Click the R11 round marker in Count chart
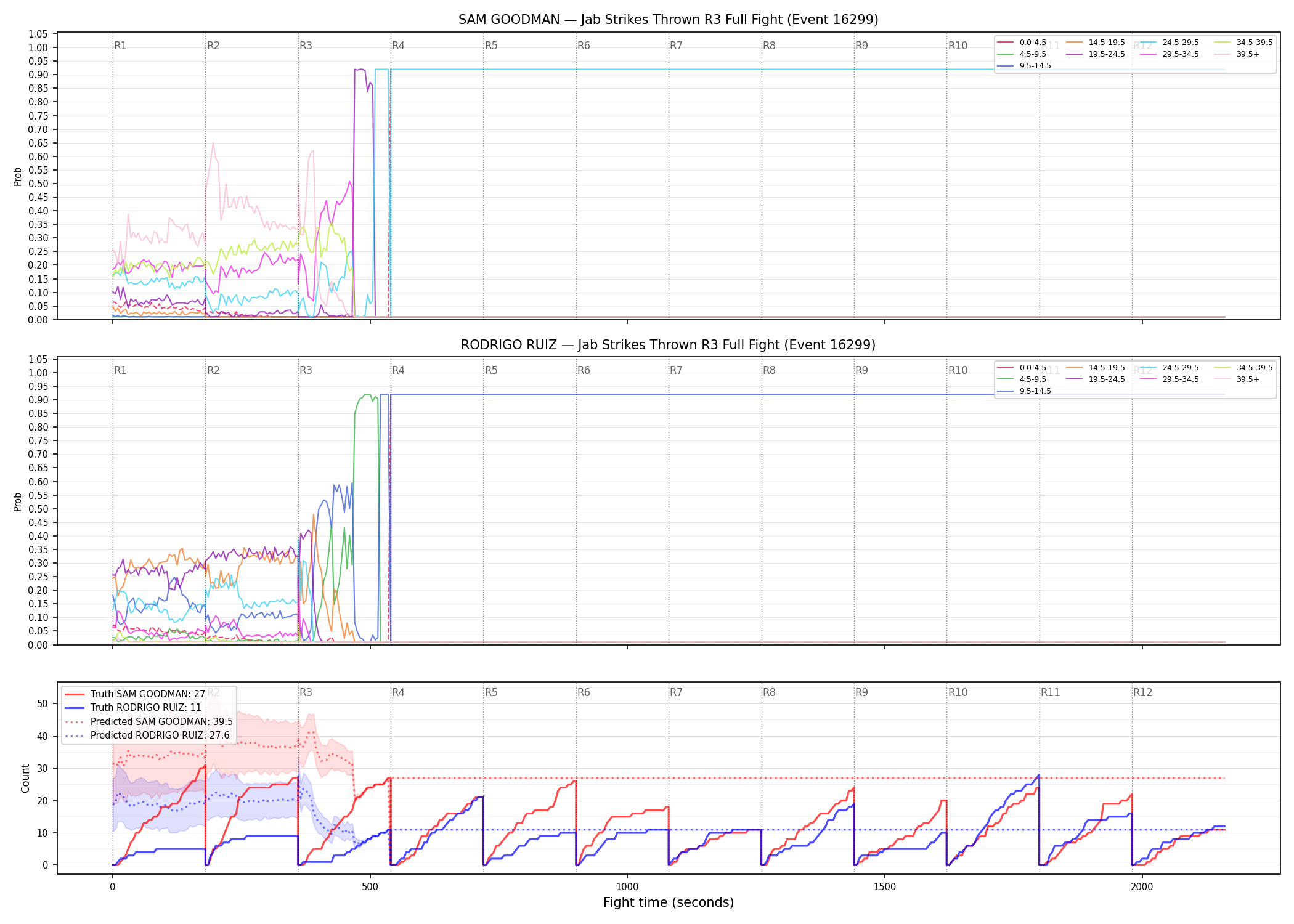Image resolution: width=1294 pixels, height=924 pixels. (1050, 692)
